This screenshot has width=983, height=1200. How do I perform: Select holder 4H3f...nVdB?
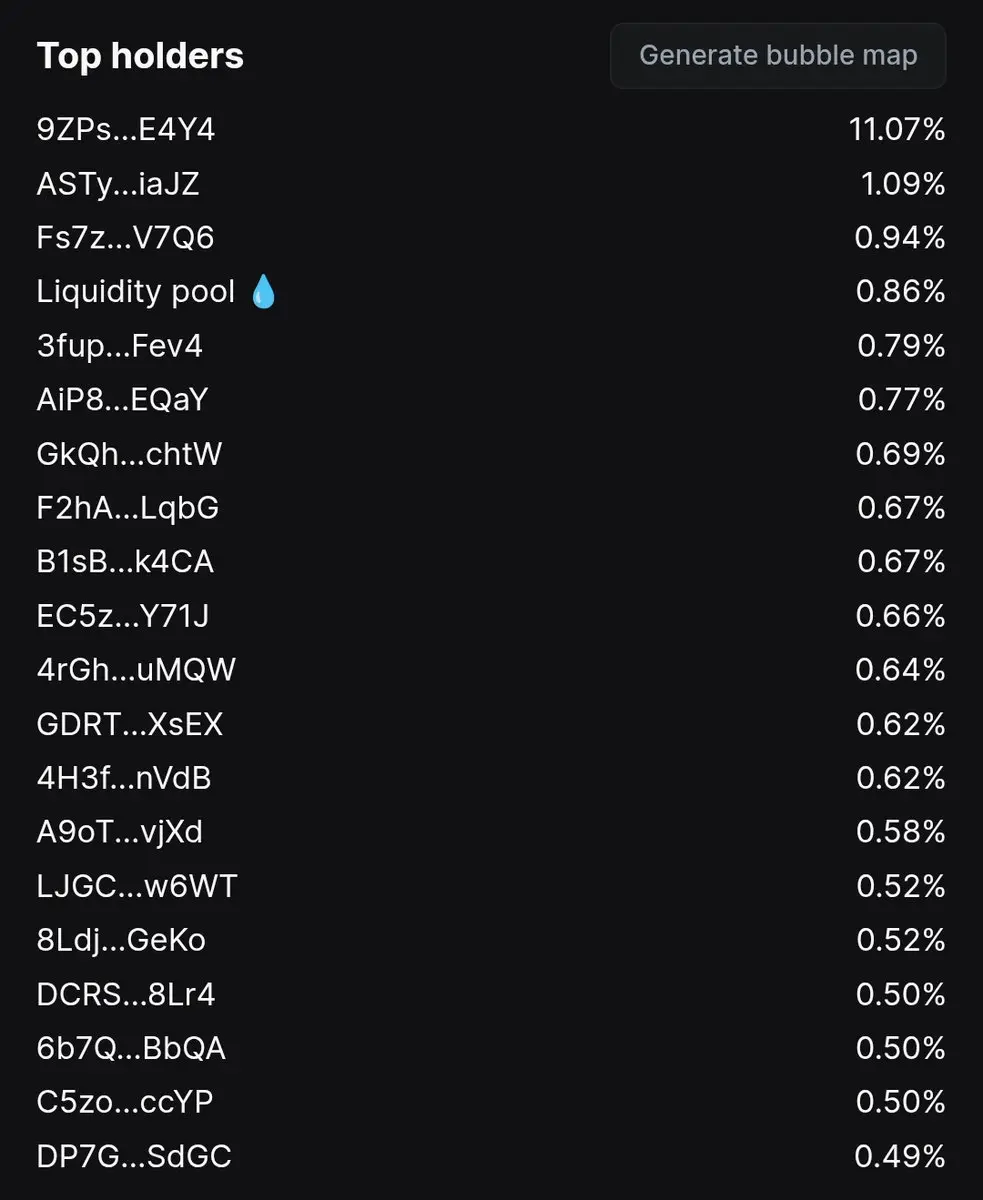click(x=125, y=778)
